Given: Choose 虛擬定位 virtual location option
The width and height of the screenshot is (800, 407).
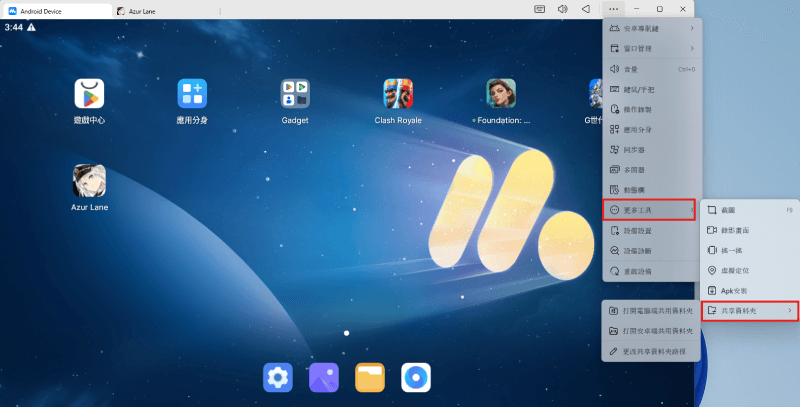Looking at the screenshot, I should pos(749,270).
